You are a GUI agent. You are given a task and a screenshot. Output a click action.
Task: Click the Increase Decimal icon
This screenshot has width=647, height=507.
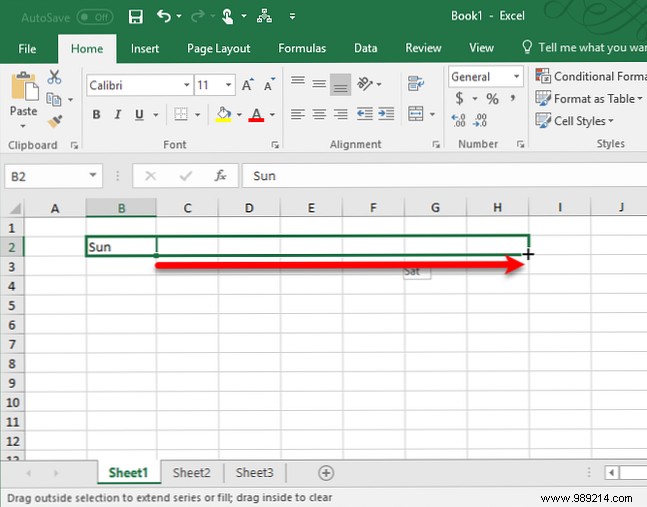coord(459,120)
